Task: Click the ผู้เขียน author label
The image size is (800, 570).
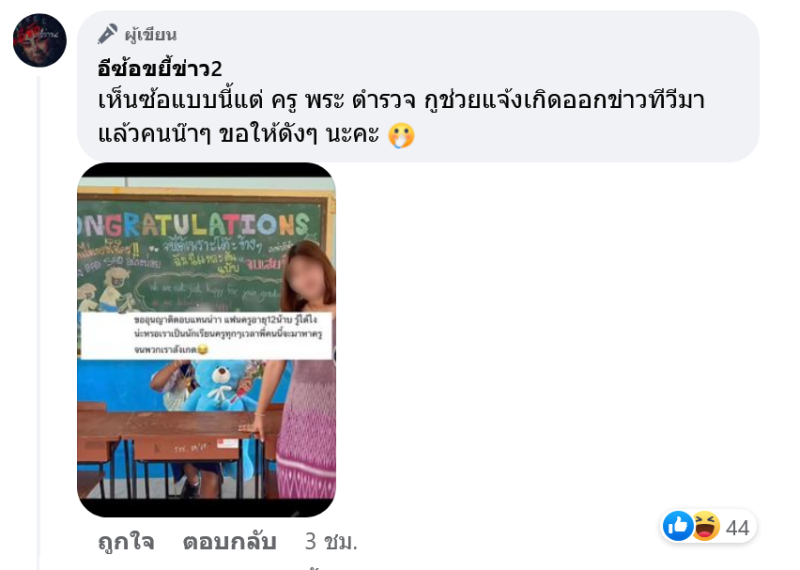Action: click(x=151, y=35)
